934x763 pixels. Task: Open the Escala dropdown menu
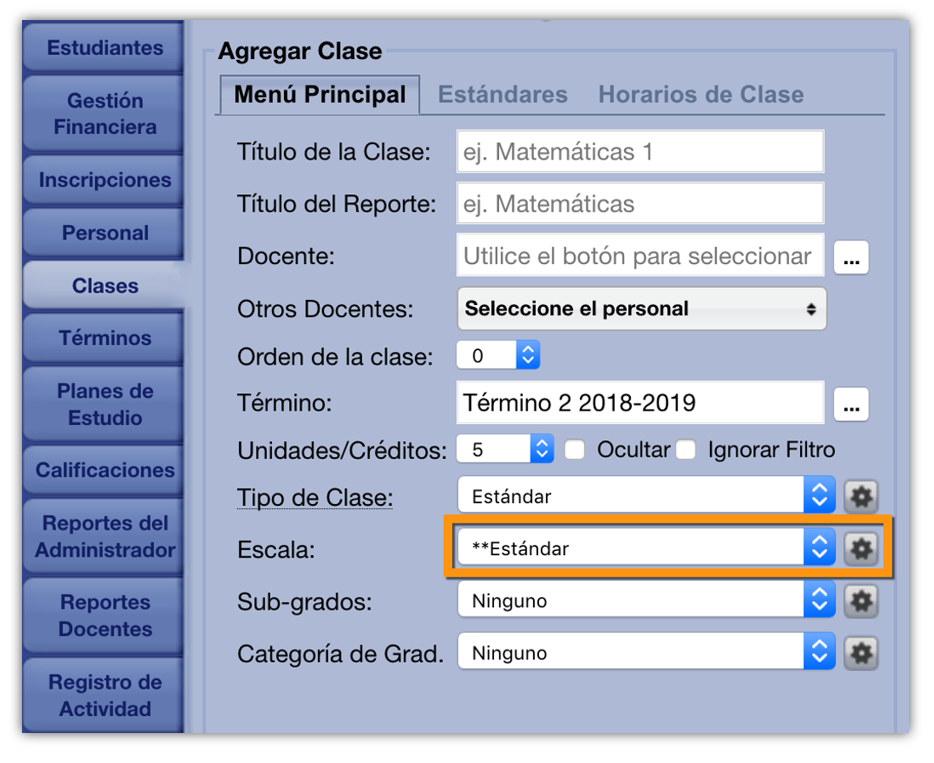(645, 548)
